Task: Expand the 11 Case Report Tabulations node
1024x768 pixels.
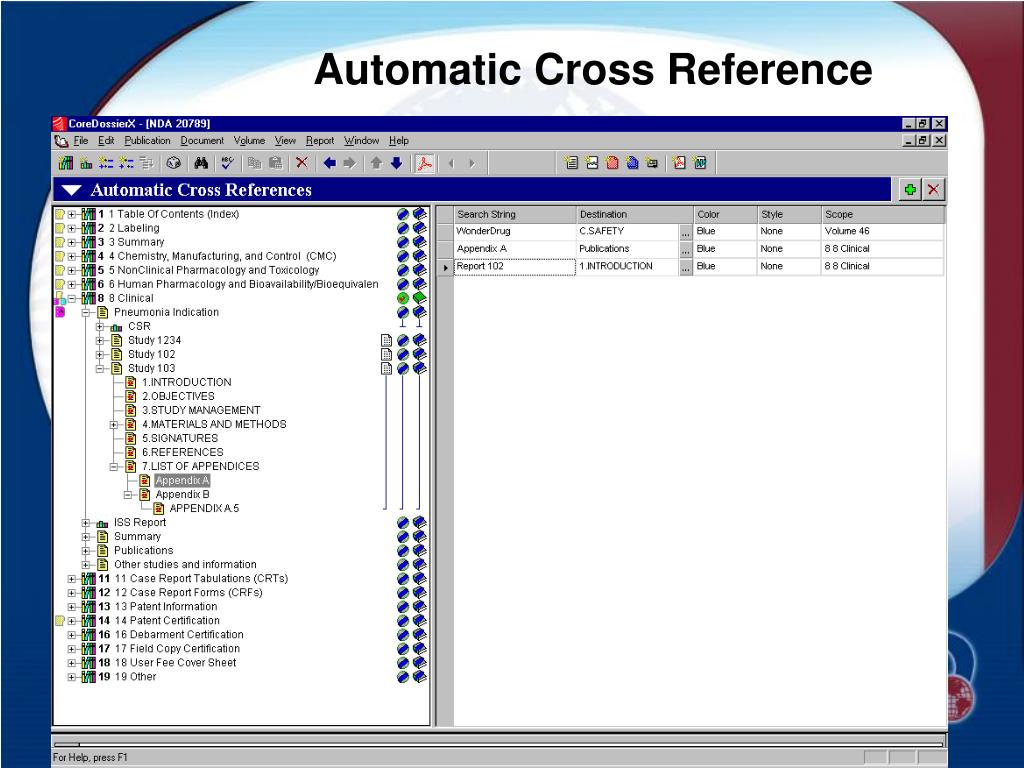Action: coord(72,579)
